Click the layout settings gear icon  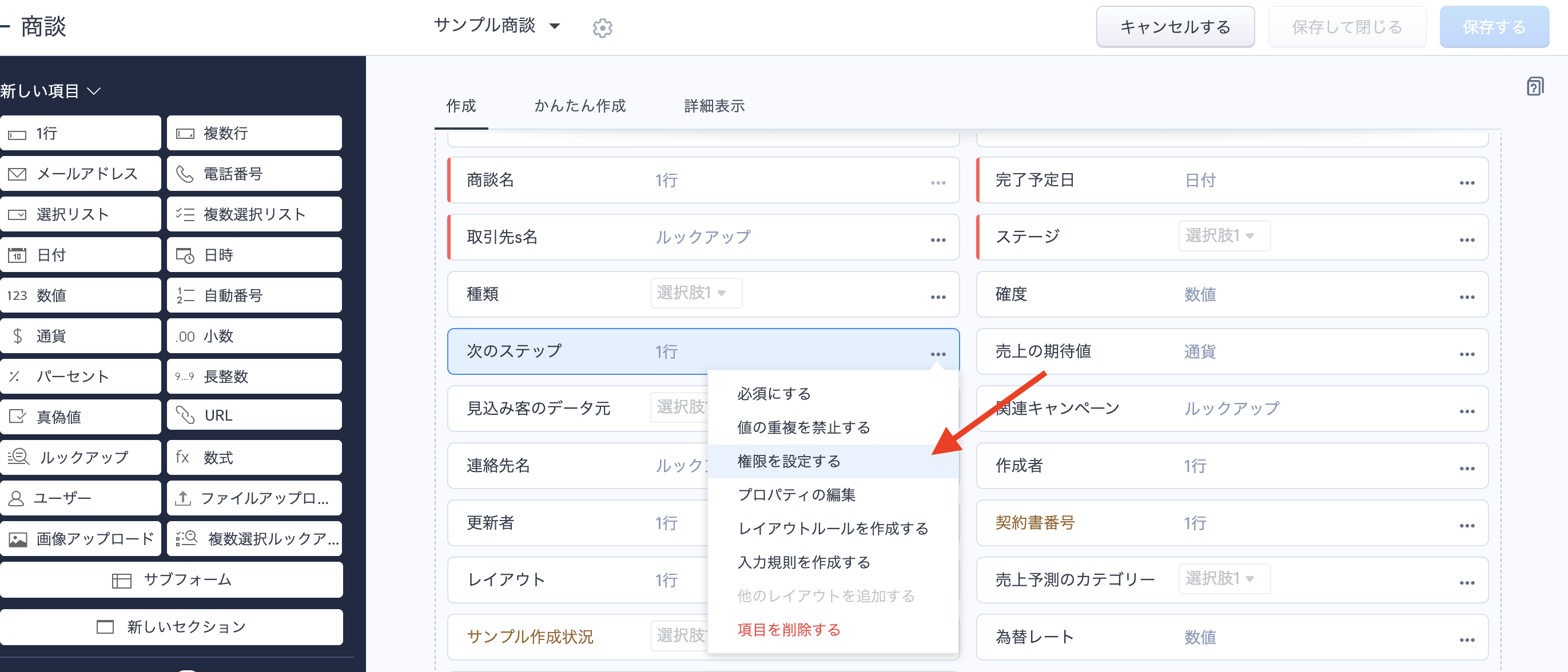tap(602, 27)
